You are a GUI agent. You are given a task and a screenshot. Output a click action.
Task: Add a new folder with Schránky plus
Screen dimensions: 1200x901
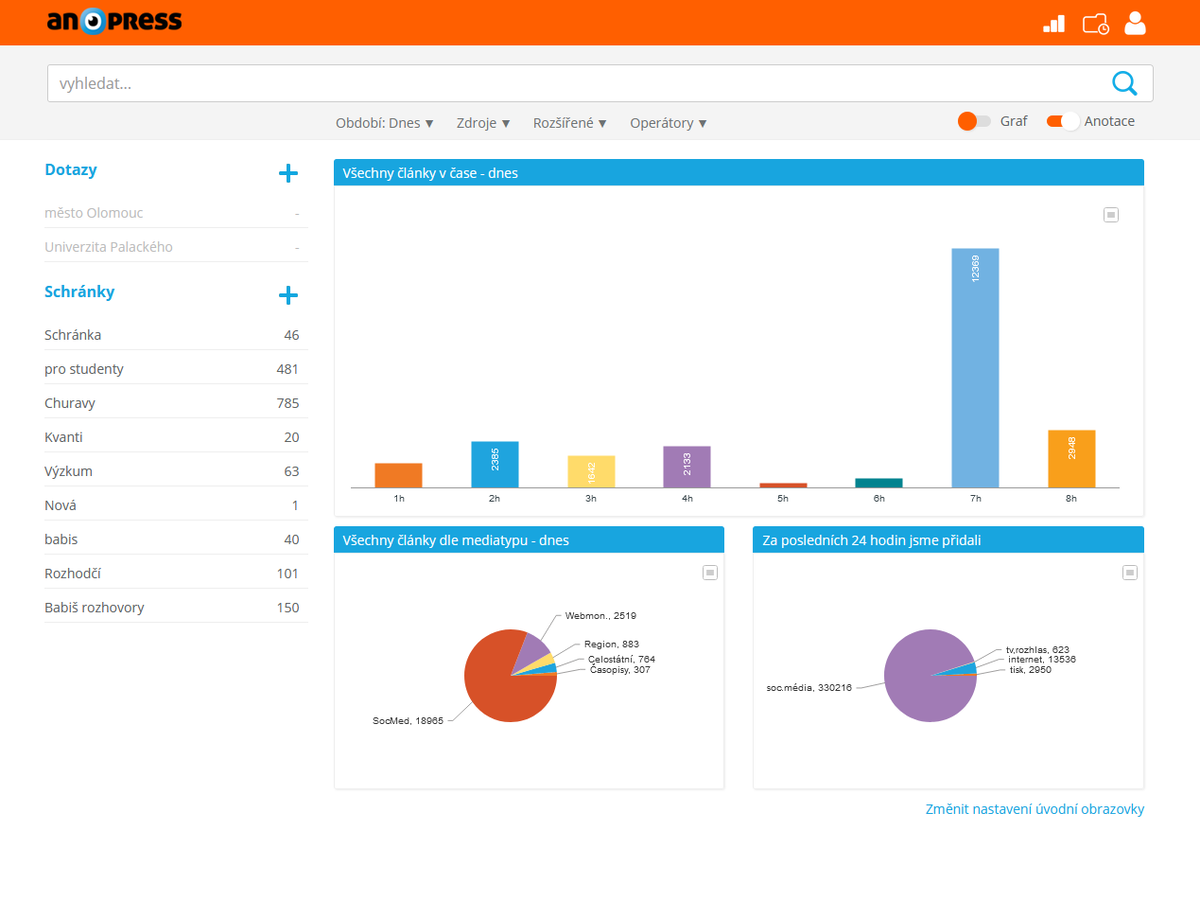click(288, 295)
